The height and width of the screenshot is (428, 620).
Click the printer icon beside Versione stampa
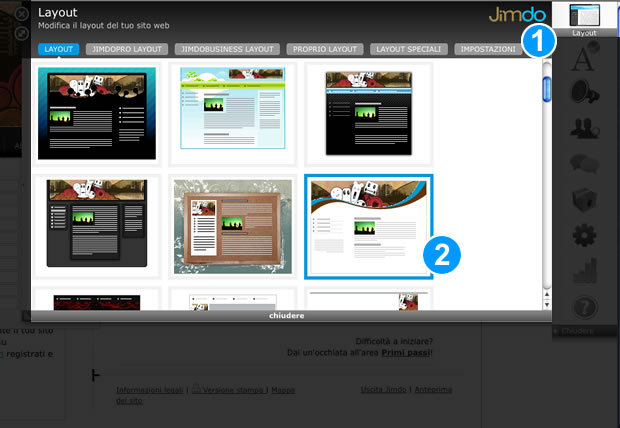click(196, 388)
